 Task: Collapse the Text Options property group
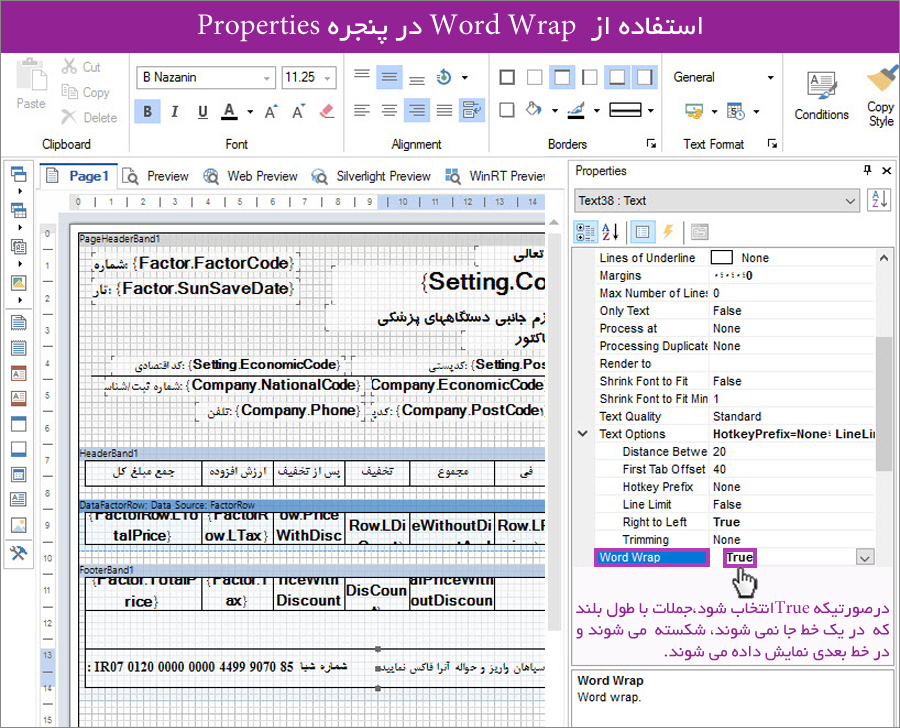[583, 433]
